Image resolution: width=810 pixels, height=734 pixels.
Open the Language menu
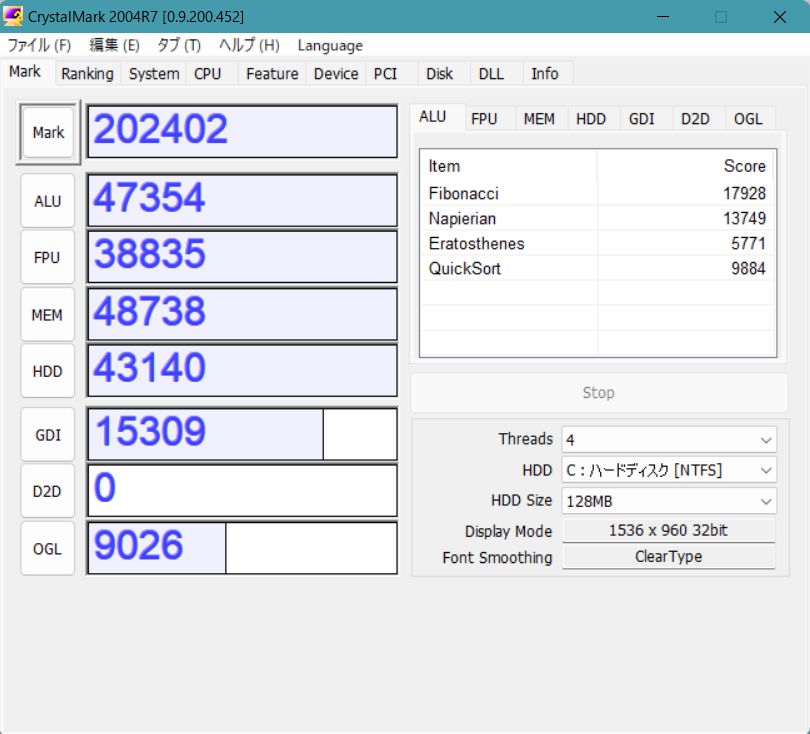click(330, 45)
